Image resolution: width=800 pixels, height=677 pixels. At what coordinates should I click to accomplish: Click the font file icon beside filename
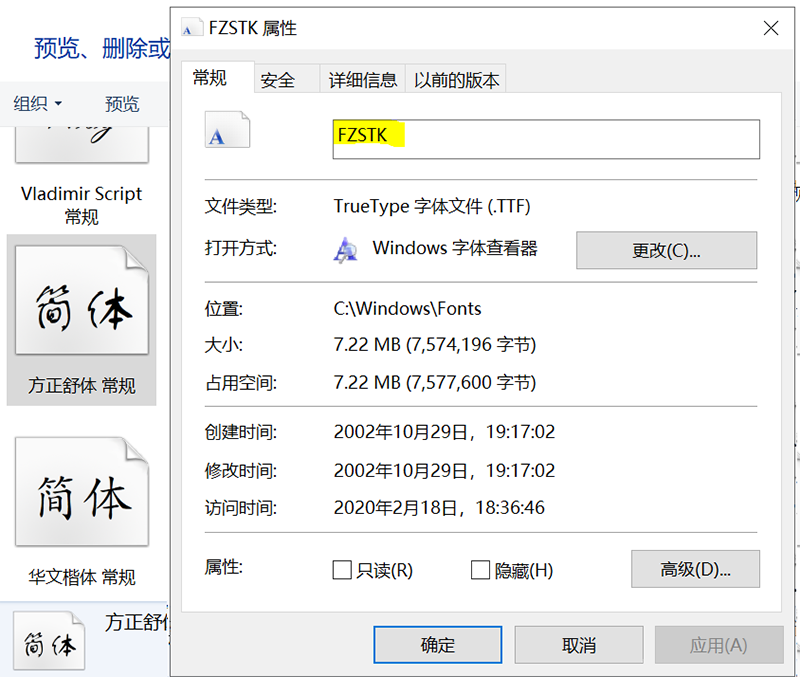click(x=228, y=130)
